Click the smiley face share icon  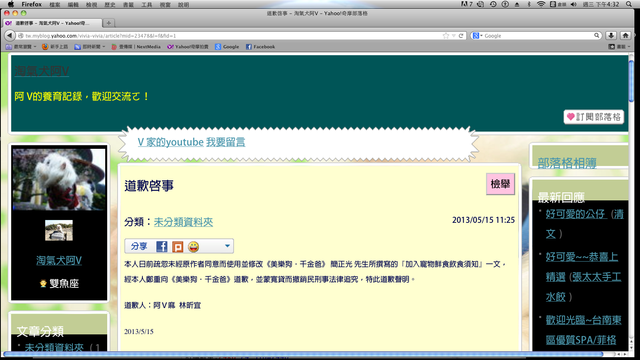(x=193, y=247)
